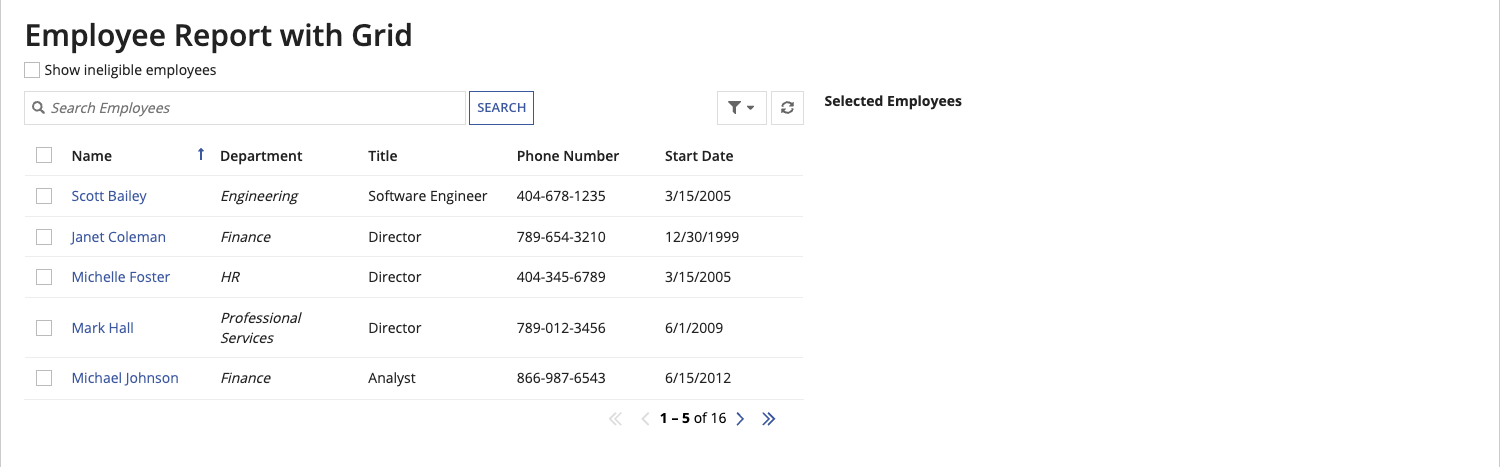Go to the previous page arrow
Screen dimensions: 1500x467
pyautogui.click(x=645, y=419)
